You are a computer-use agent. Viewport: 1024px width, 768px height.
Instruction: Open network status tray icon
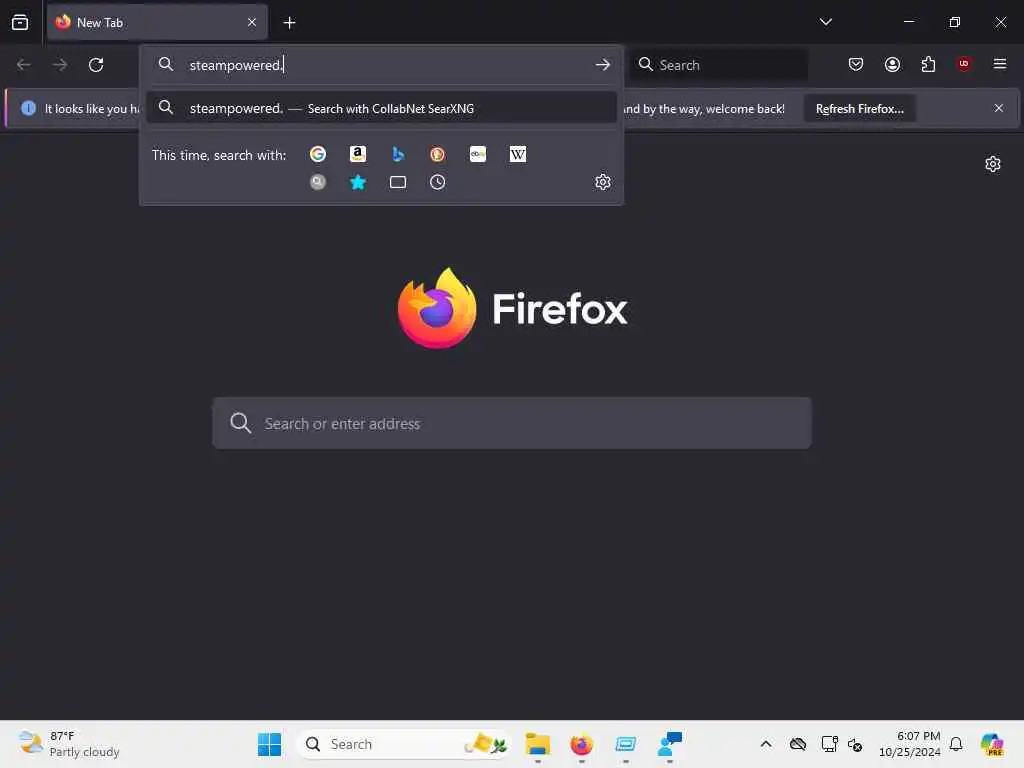point(829,744)
